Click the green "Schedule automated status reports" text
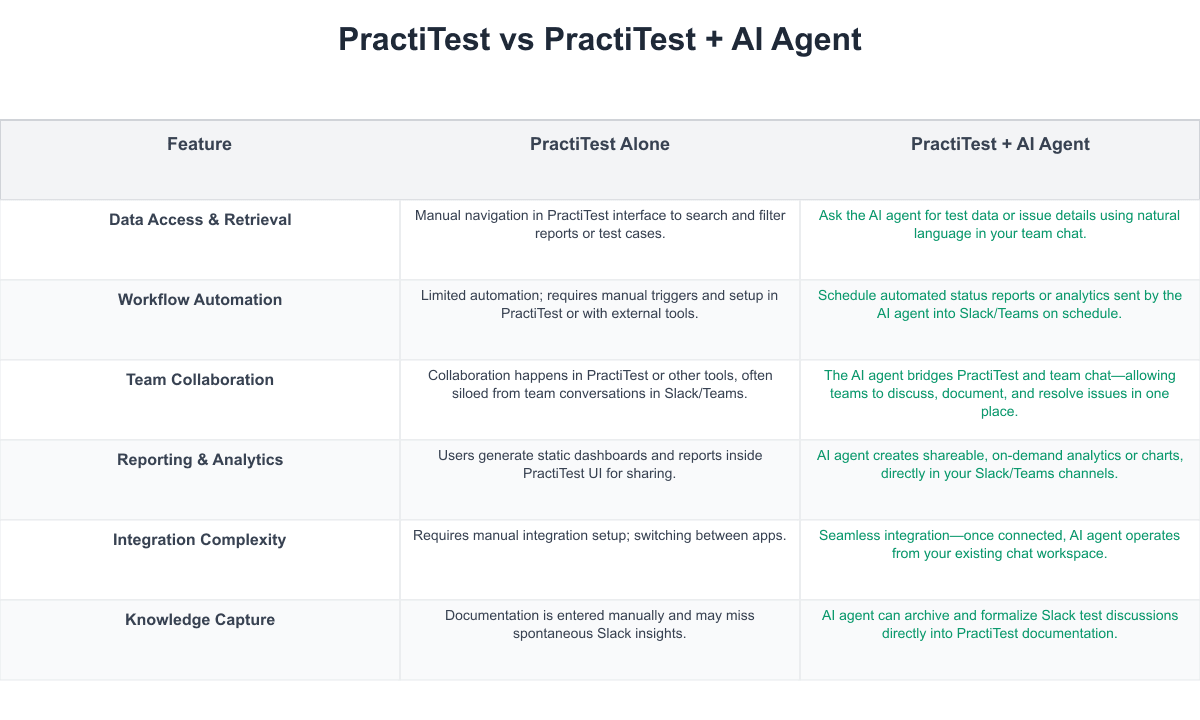The width and height of the screenshot is (1200, 720). coord(1000,304)
